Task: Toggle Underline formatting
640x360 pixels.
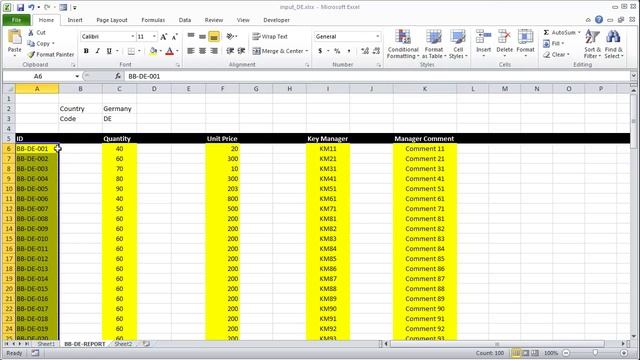Action: [x=109, y=51]
